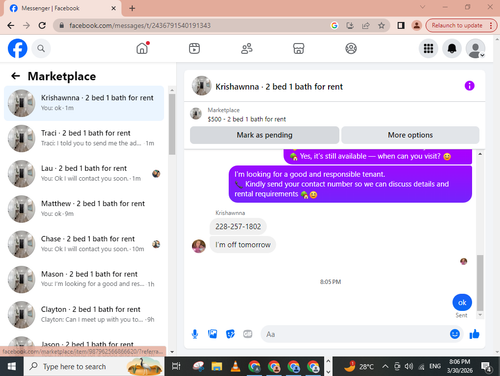
Task: Click Krishawnna's avatar beside her messages
Action: click(x=199, y=246)
